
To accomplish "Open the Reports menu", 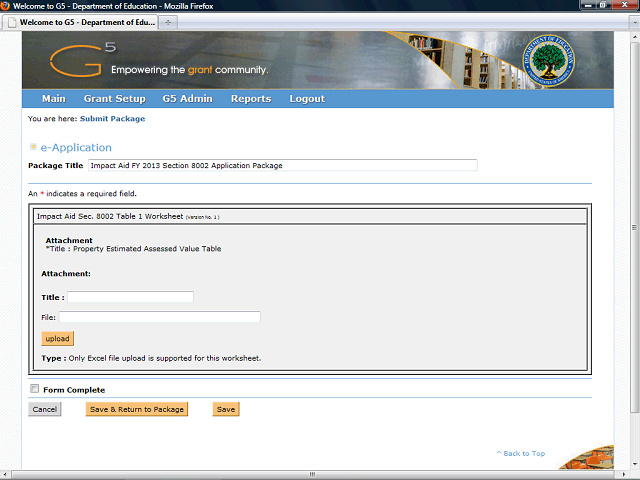I will [251, 98].
